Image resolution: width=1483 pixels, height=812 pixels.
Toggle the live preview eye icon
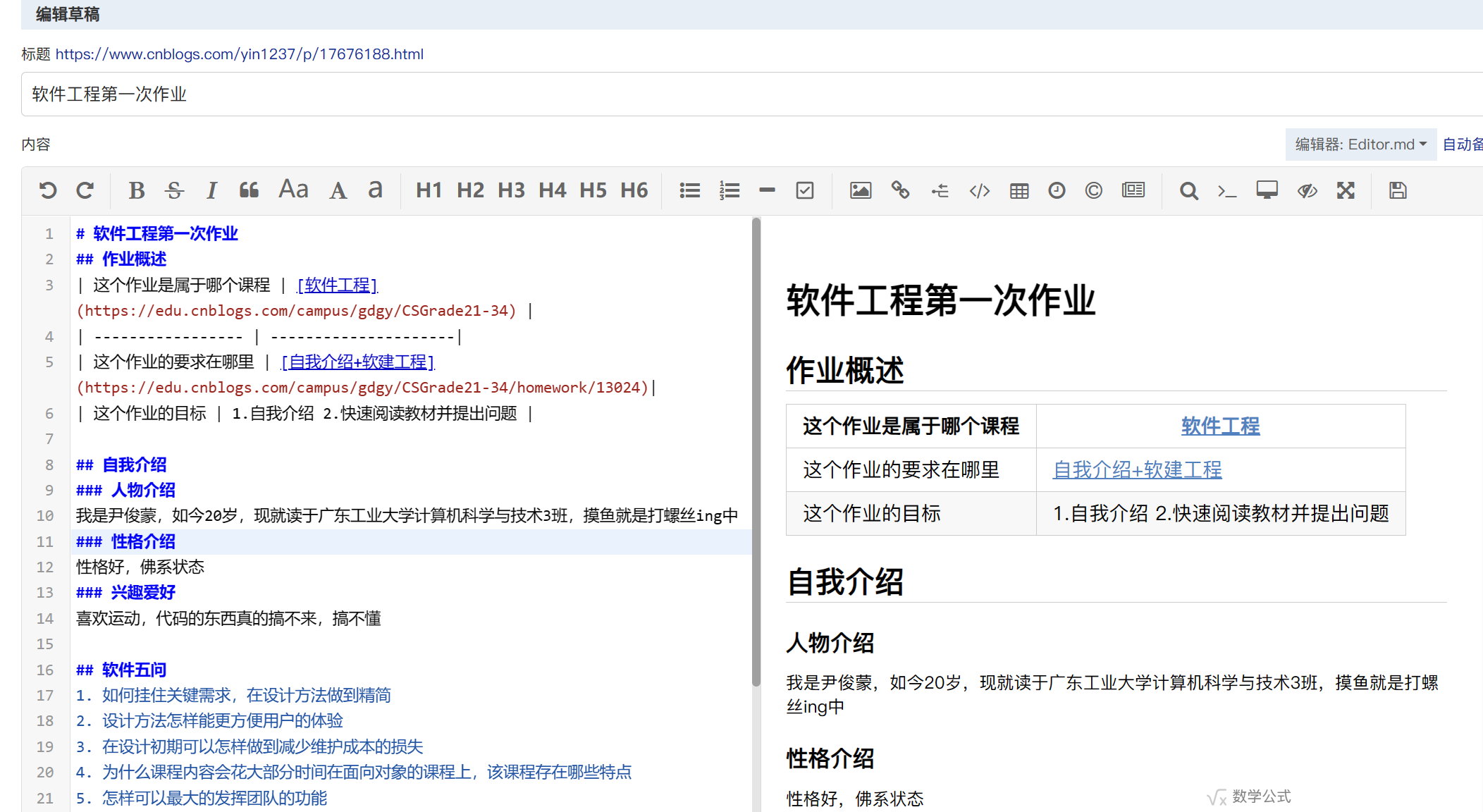click(x=1307, y=190)
